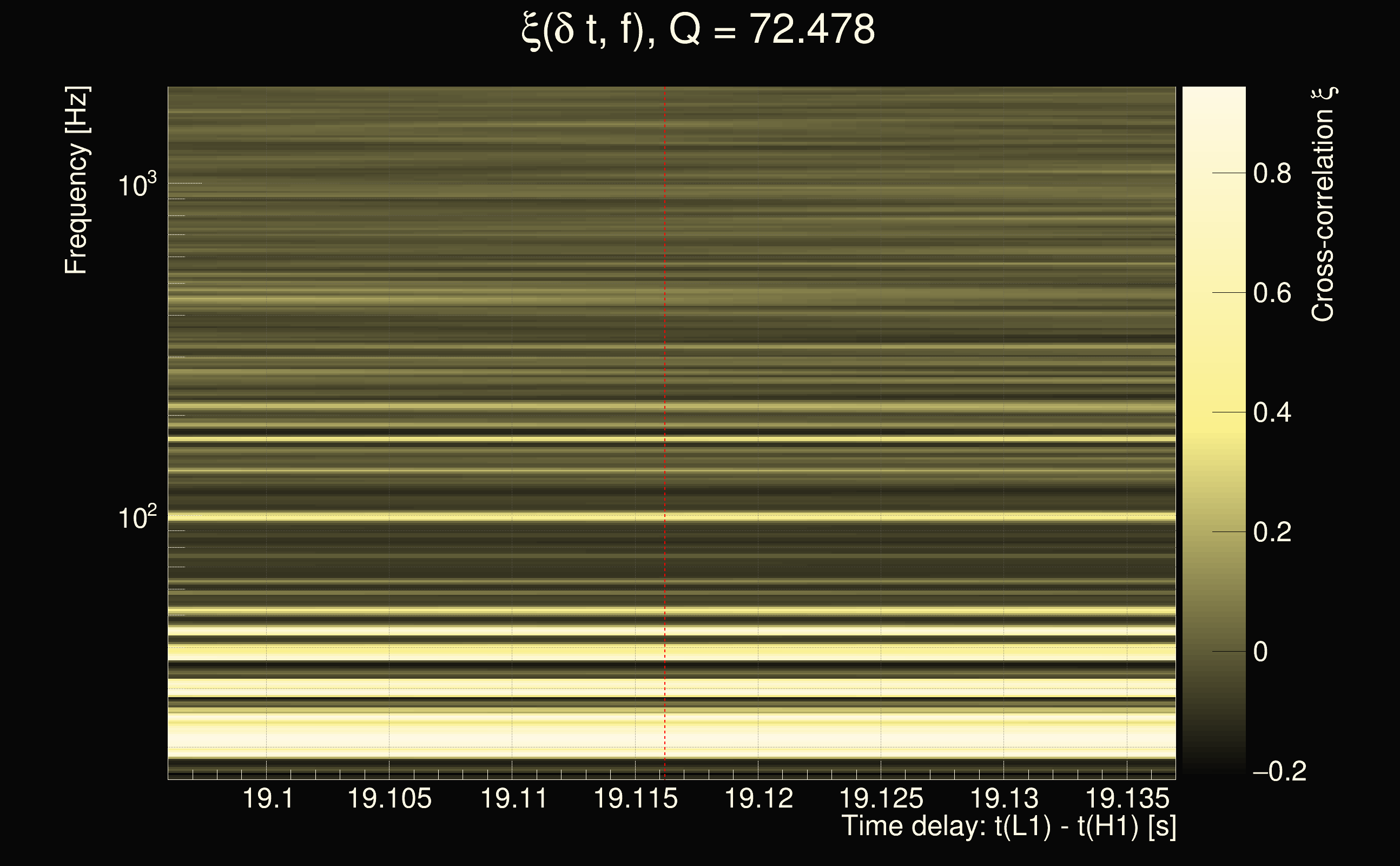Click the Cross-correlation ξ colorbar label

pos(1323,204)
